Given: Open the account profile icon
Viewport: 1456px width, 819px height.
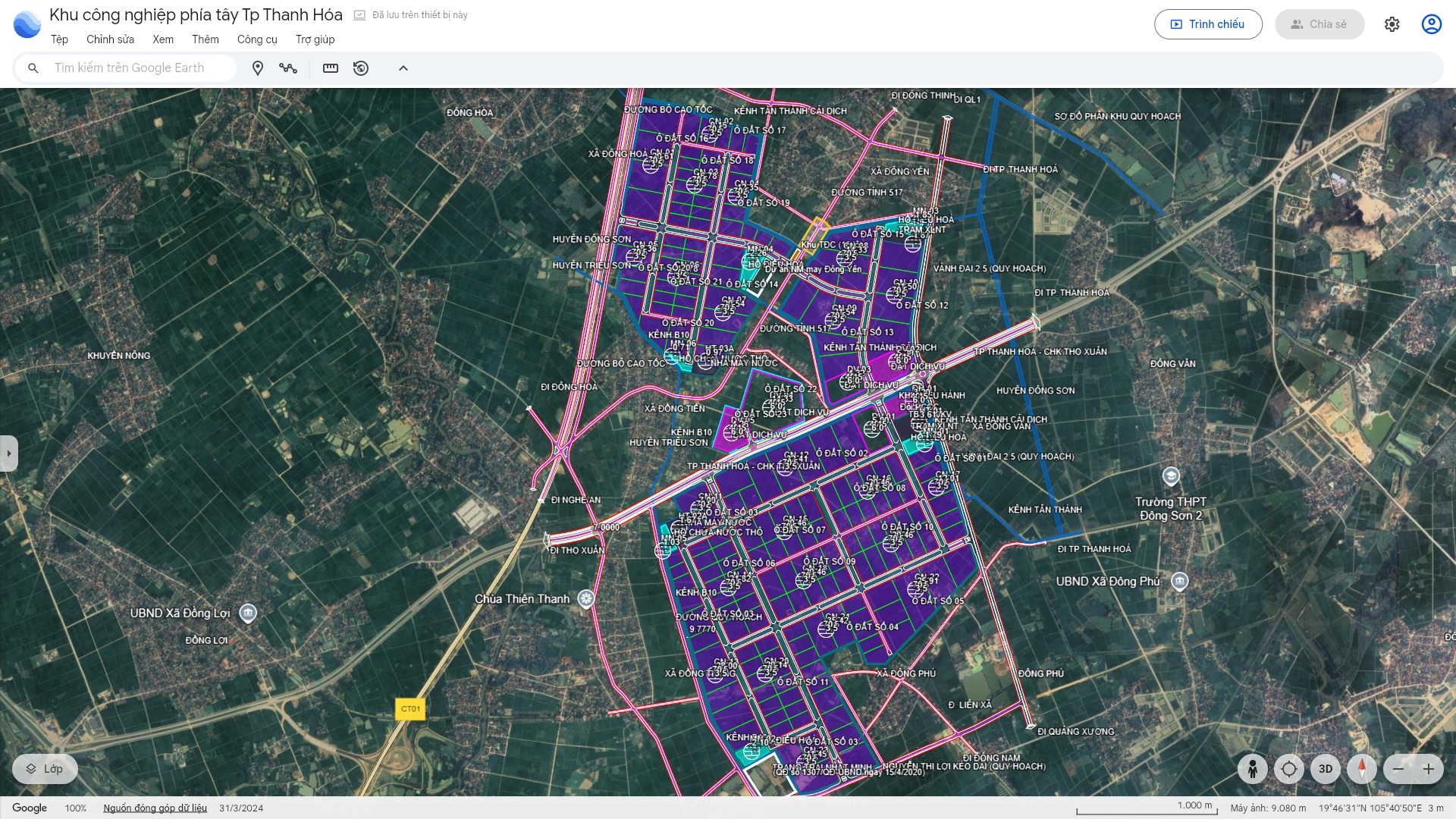Looking at the screenshot, I should coord(1431,24).
